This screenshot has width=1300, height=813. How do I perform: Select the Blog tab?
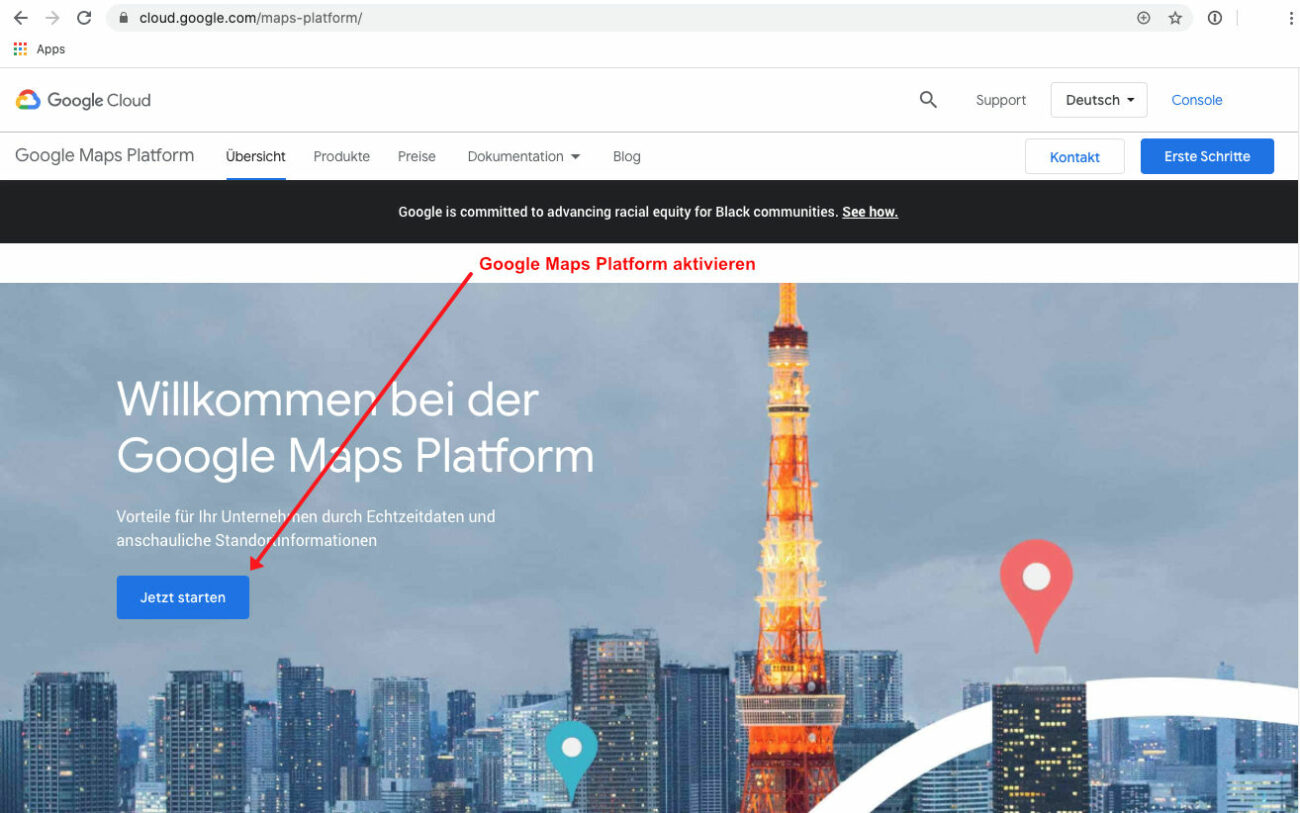click(627, 157)
